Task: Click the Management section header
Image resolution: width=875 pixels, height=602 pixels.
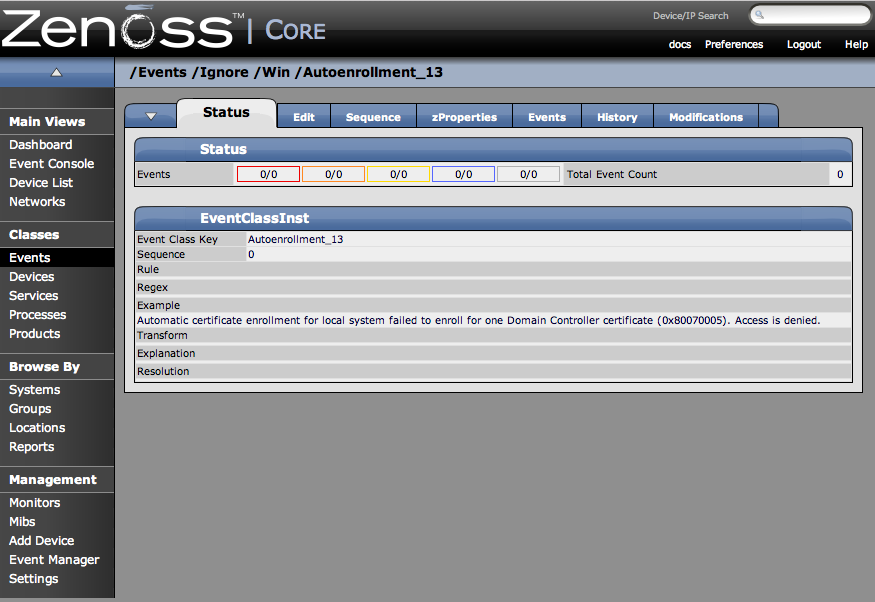Action: (x=53, y=480)
